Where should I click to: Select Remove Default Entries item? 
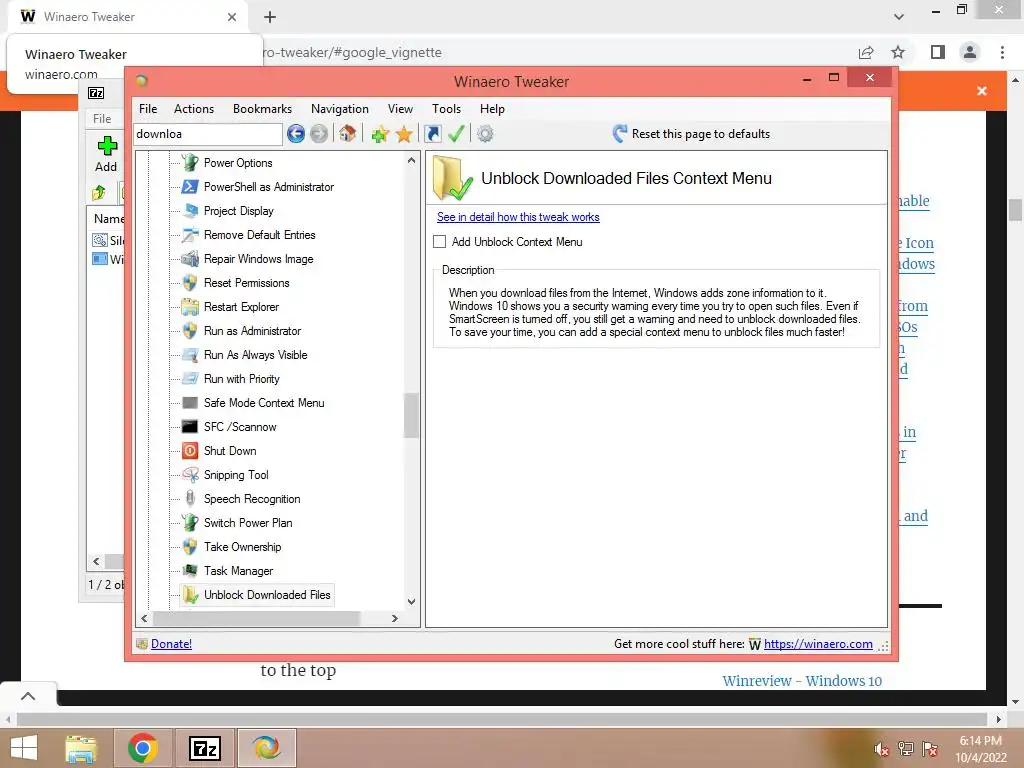(x=259, y=235)
